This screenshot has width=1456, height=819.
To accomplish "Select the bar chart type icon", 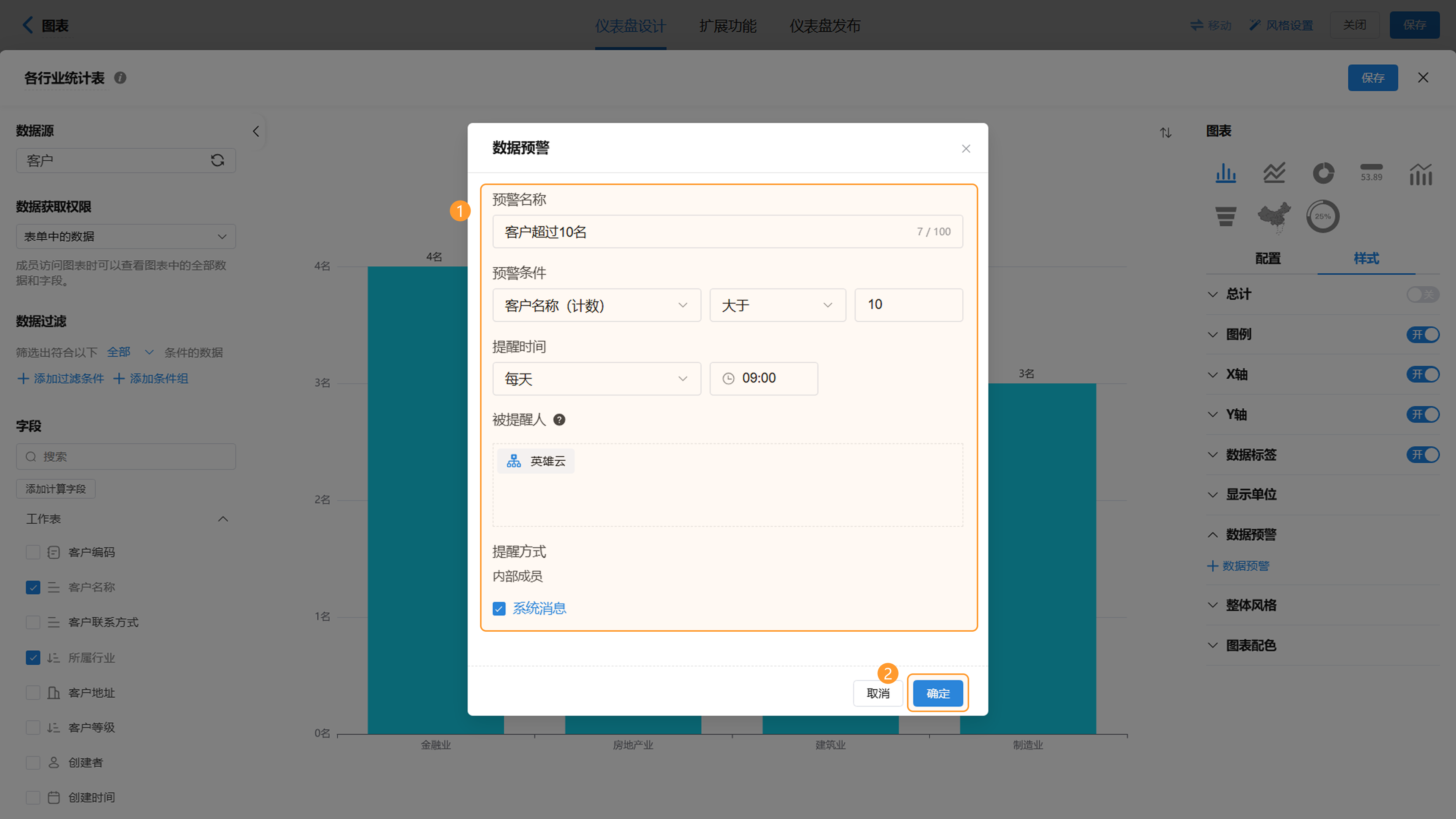I will coord(1225,173).
